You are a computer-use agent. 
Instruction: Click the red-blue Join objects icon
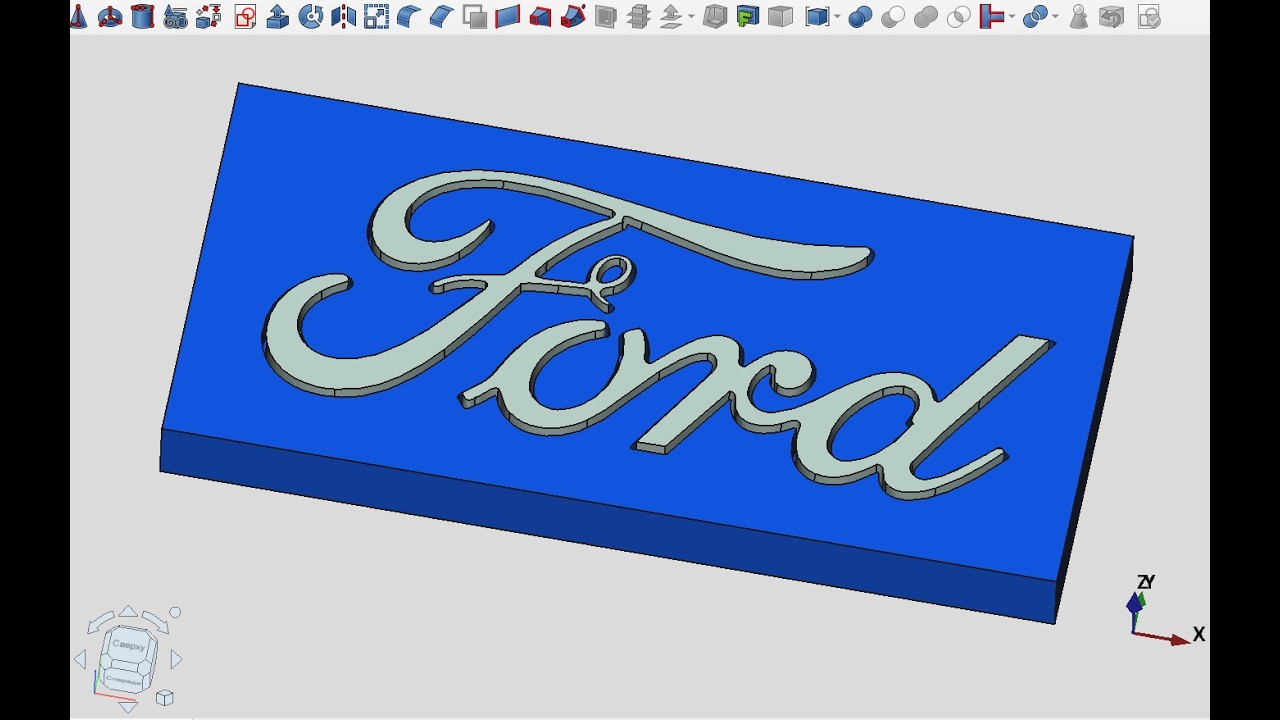click(992, 17)
